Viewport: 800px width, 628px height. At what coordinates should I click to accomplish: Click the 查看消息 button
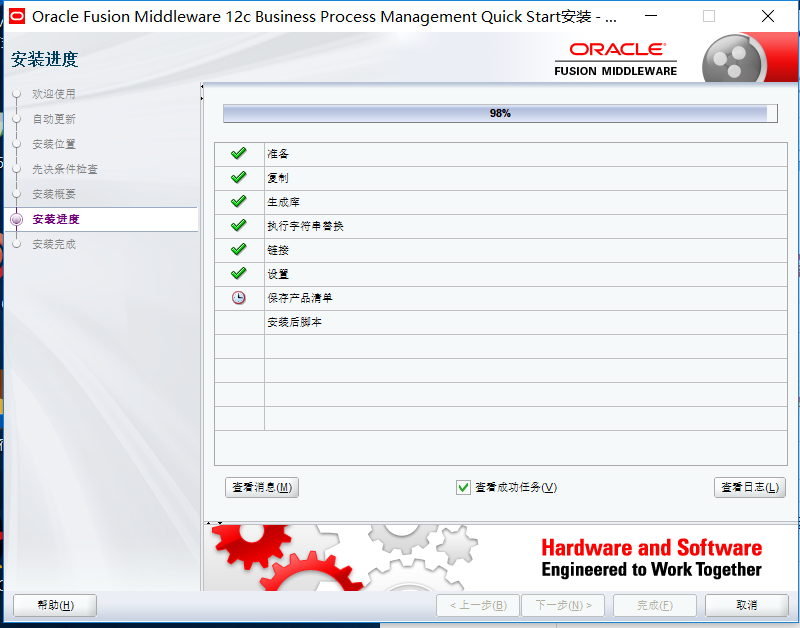262,486
